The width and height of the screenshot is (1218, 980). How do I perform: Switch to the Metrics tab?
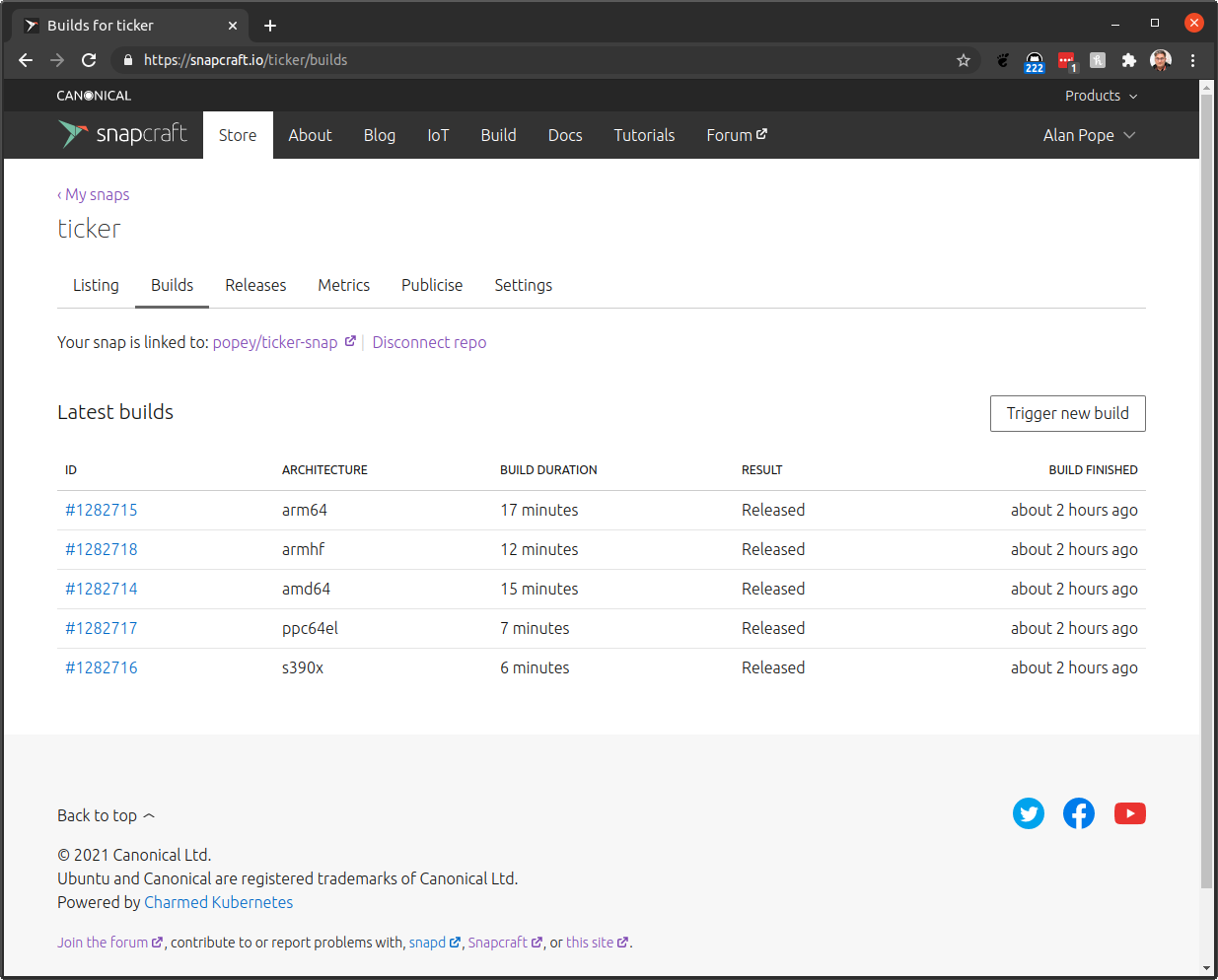[343, 285]
